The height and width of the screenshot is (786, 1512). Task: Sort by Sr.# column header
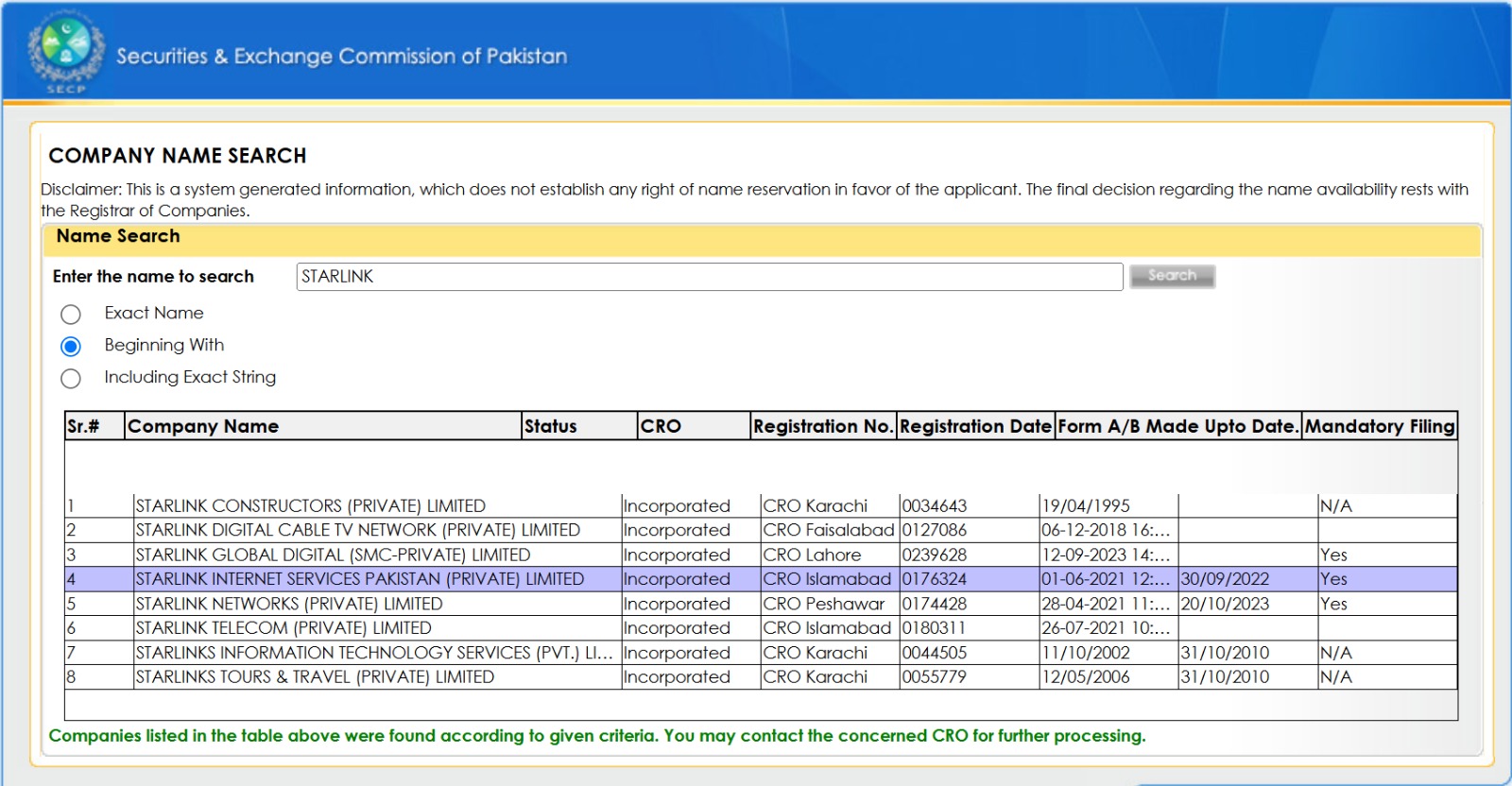pyautogui.click(x=94, y=426)
